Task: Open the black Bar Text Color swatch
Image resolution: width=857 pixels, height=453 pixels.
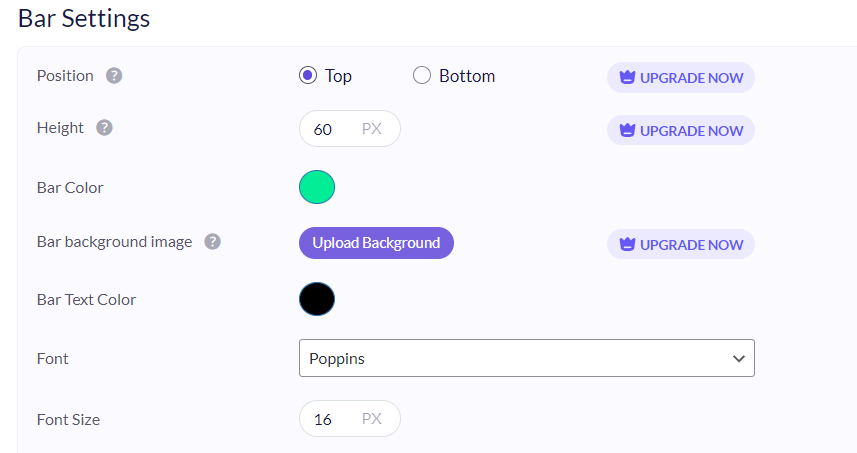Action: coord(317,299)
